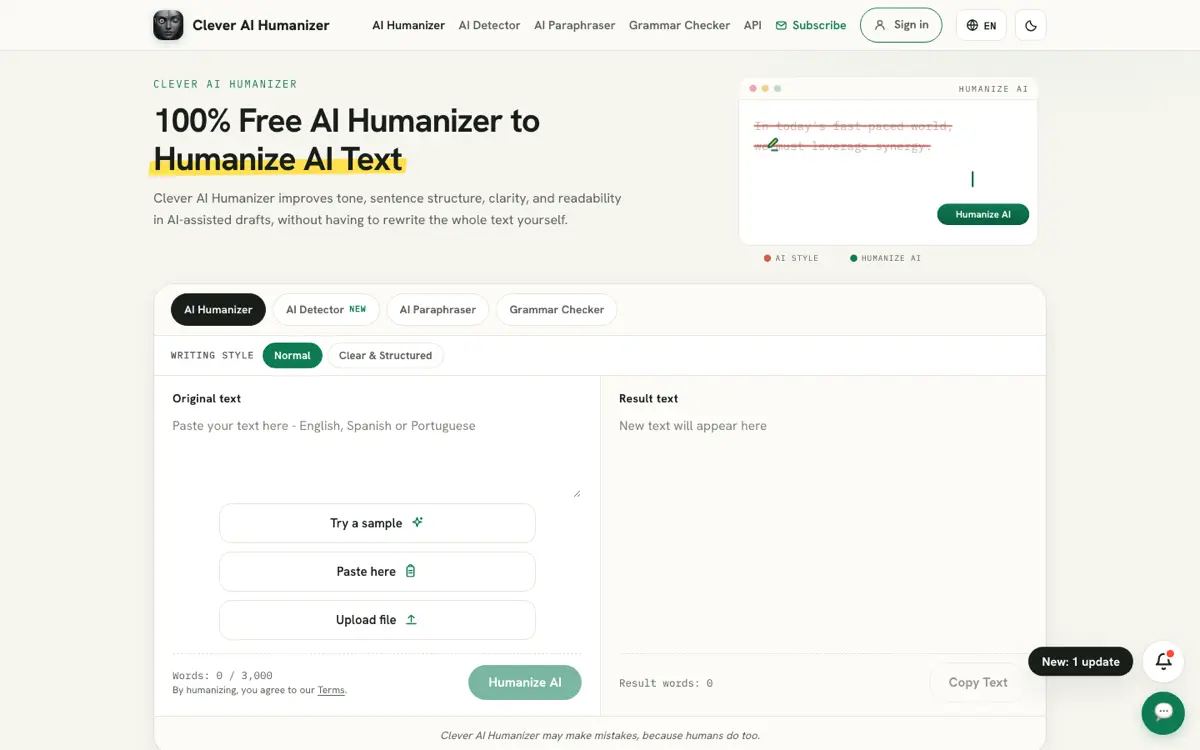Click the "Result words: 0" counter
Image resolution: width=1200 pixels, height=750 pixels.
tap(666, 683)
